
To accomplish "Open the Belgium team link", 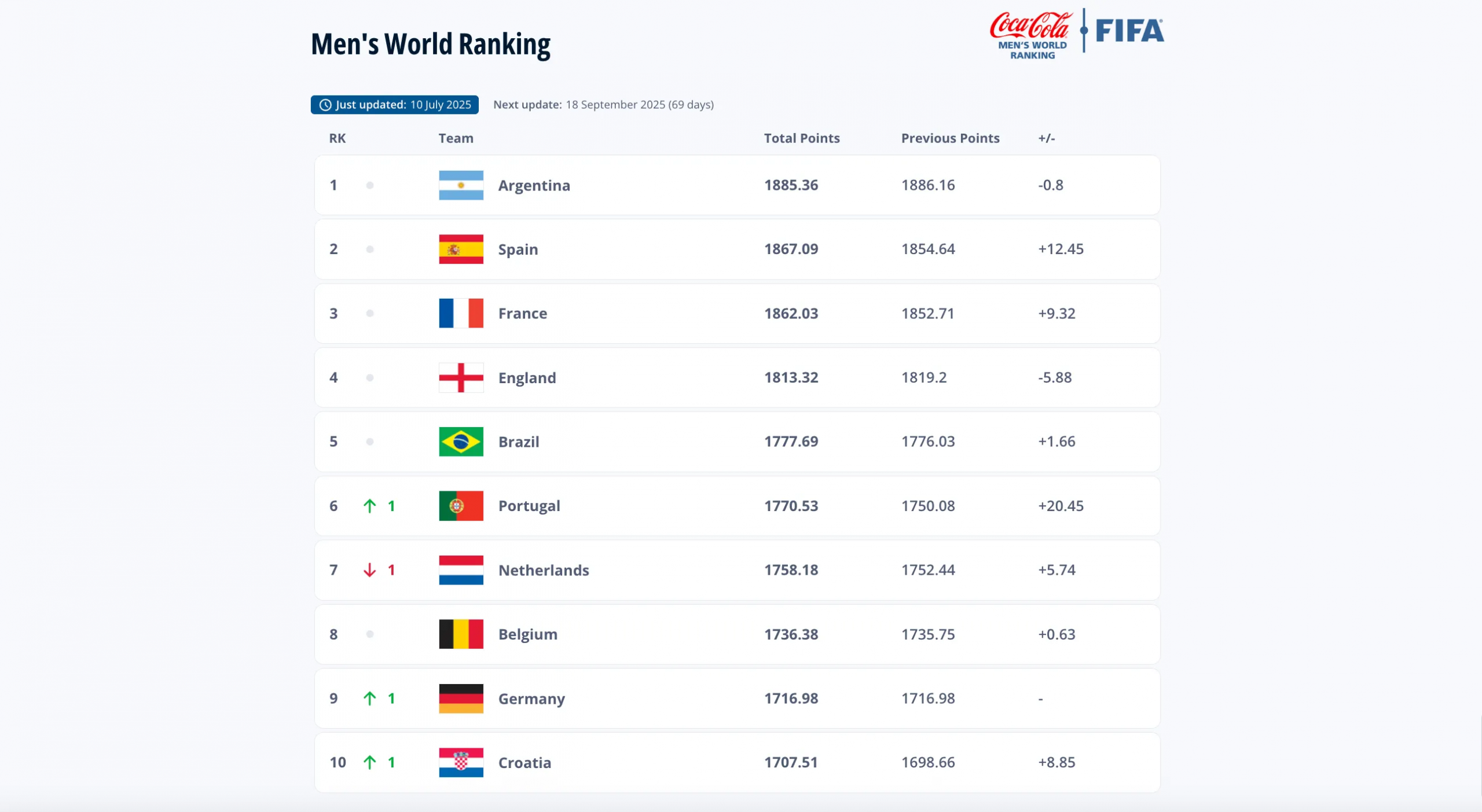I will coord(527,634).
